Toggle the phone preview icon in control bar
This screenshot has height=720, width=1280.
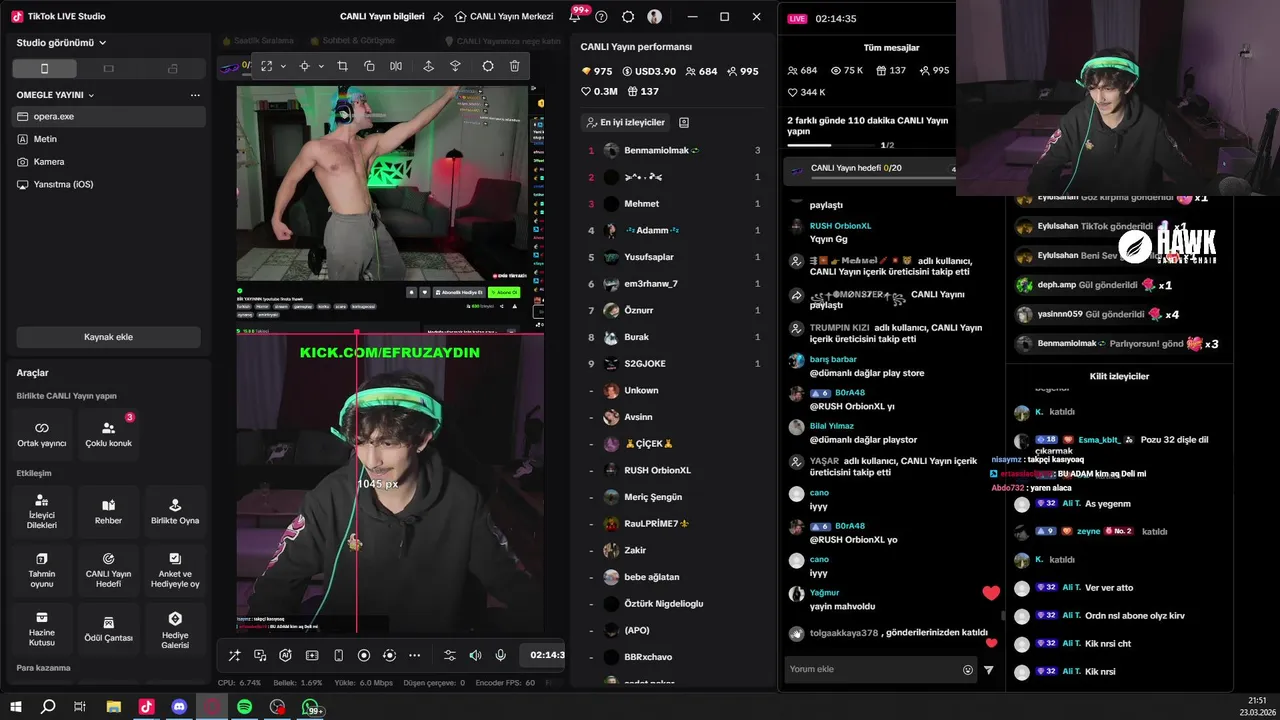tap(338, 655)
